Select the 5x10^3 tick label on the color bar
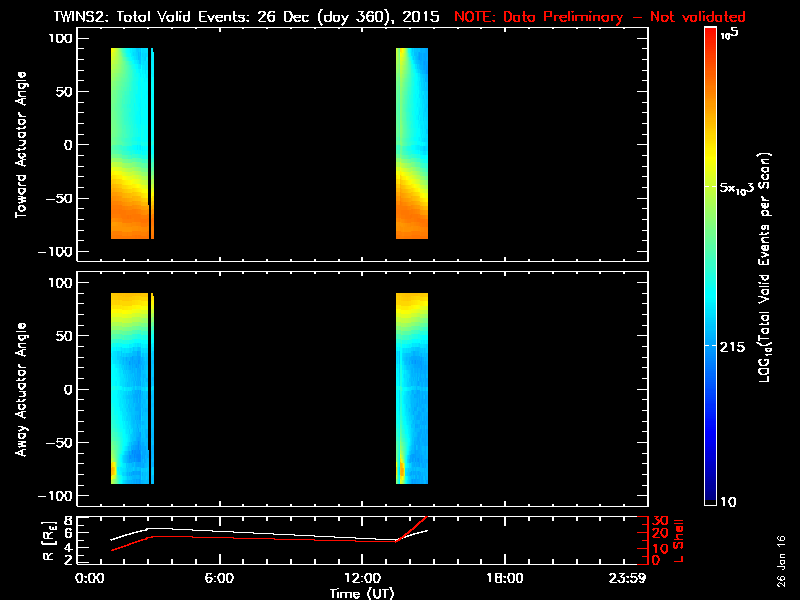Viewport: 800px width, 600px height. click(x=742, y=187)
